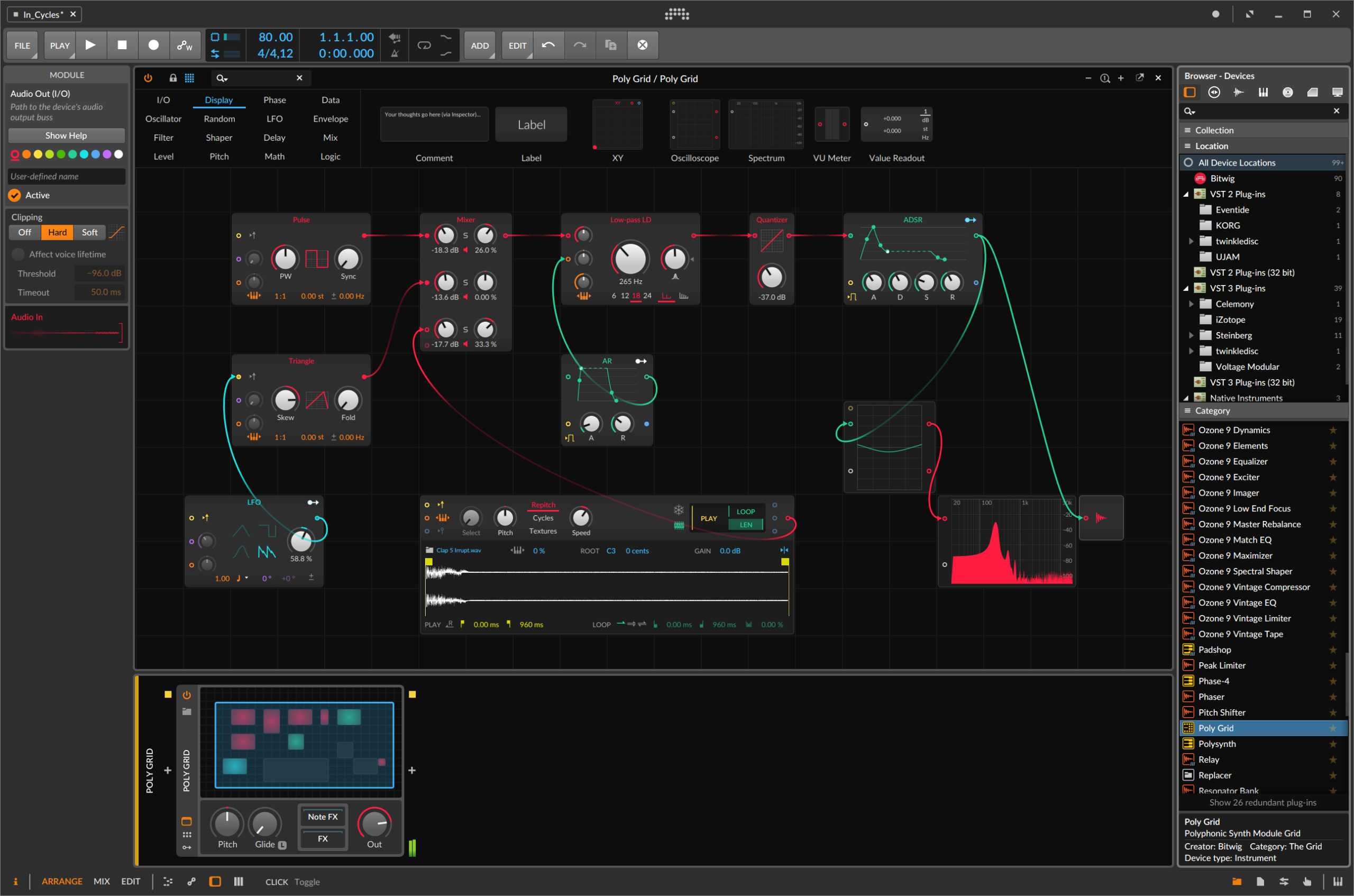The height and width of the screenshot is (896, 1354).
Task: Select Soft clipping mode
Action: 90,233
